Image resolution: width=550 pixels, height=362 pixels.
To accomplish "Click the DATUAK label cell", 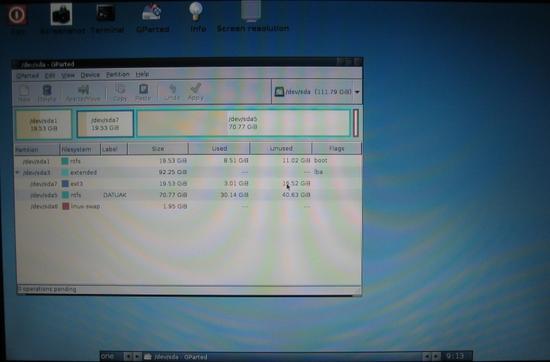I will coord(115,195).
